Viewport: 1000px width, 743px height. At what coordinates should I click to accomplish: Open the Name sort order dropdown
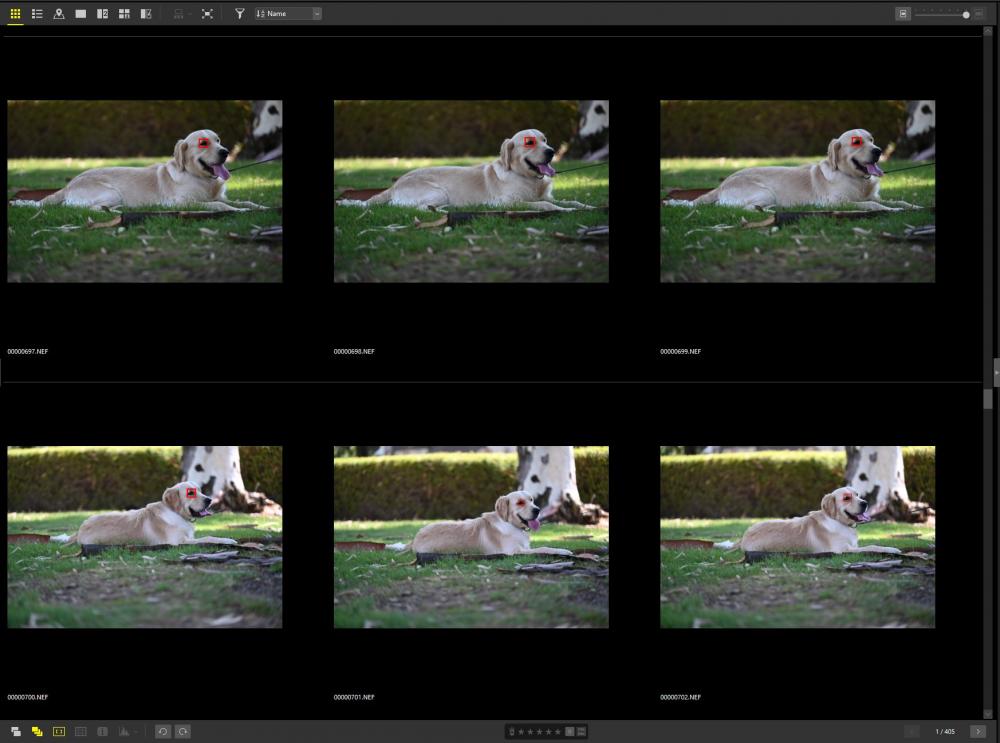[288, 13]
